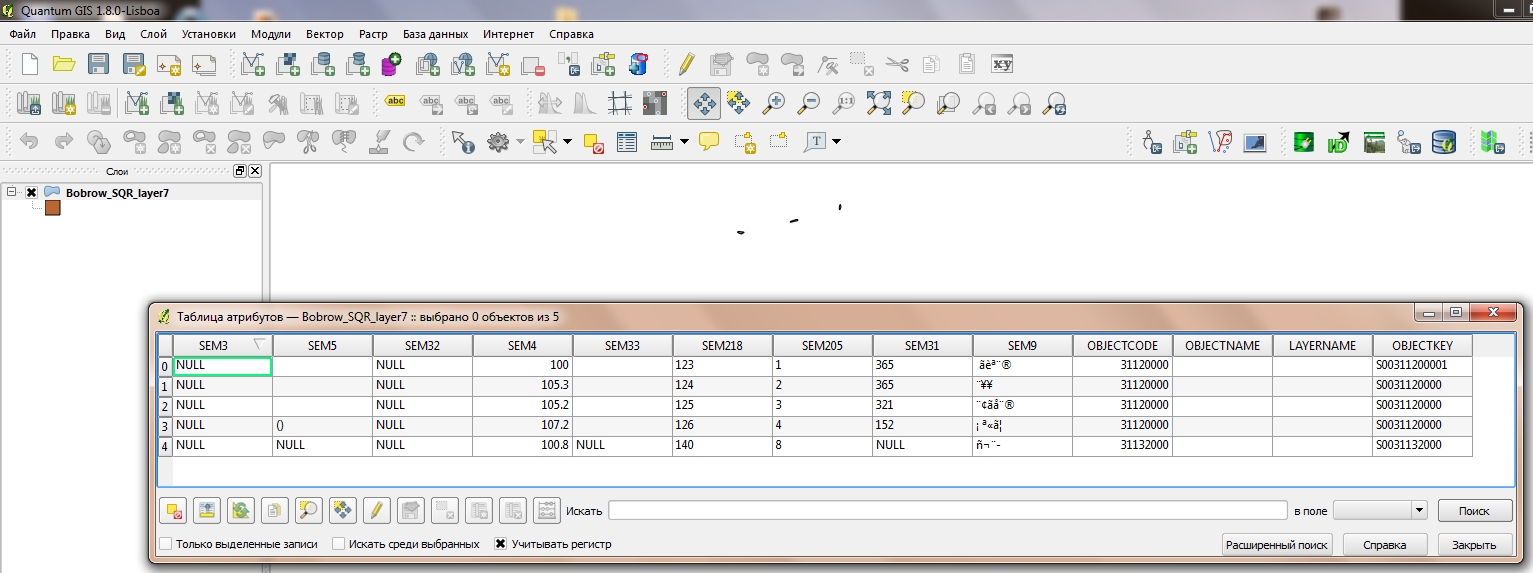Enable 'Только выделенные записи' checkbox
The height and width of the screenshot is (573, 1533).
point(165,544)
